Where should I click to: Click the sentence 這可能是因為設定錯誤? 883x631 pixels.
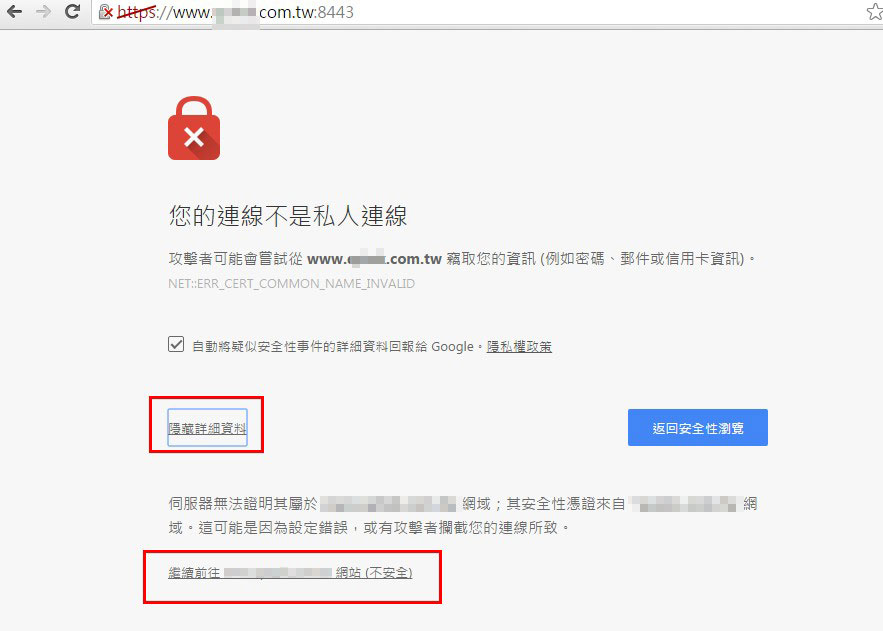point(273,527)
